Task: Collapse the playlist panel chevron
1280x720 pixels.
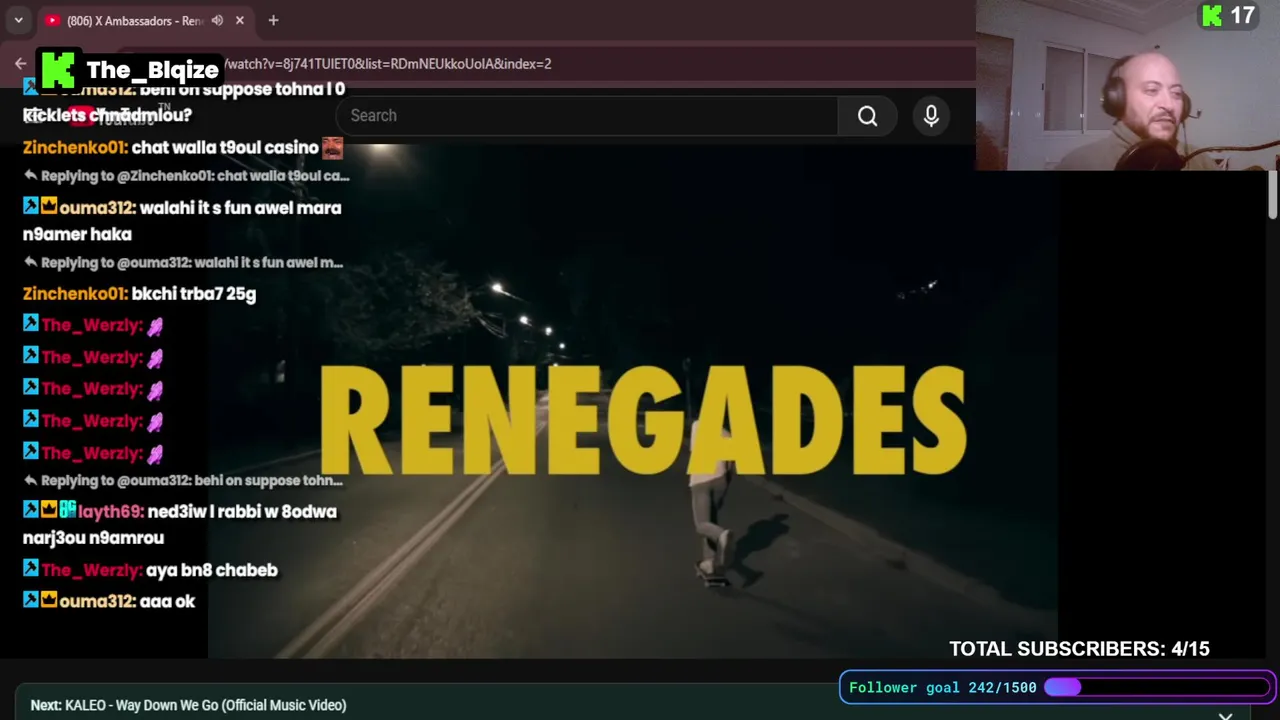Action: (1225, 716)
